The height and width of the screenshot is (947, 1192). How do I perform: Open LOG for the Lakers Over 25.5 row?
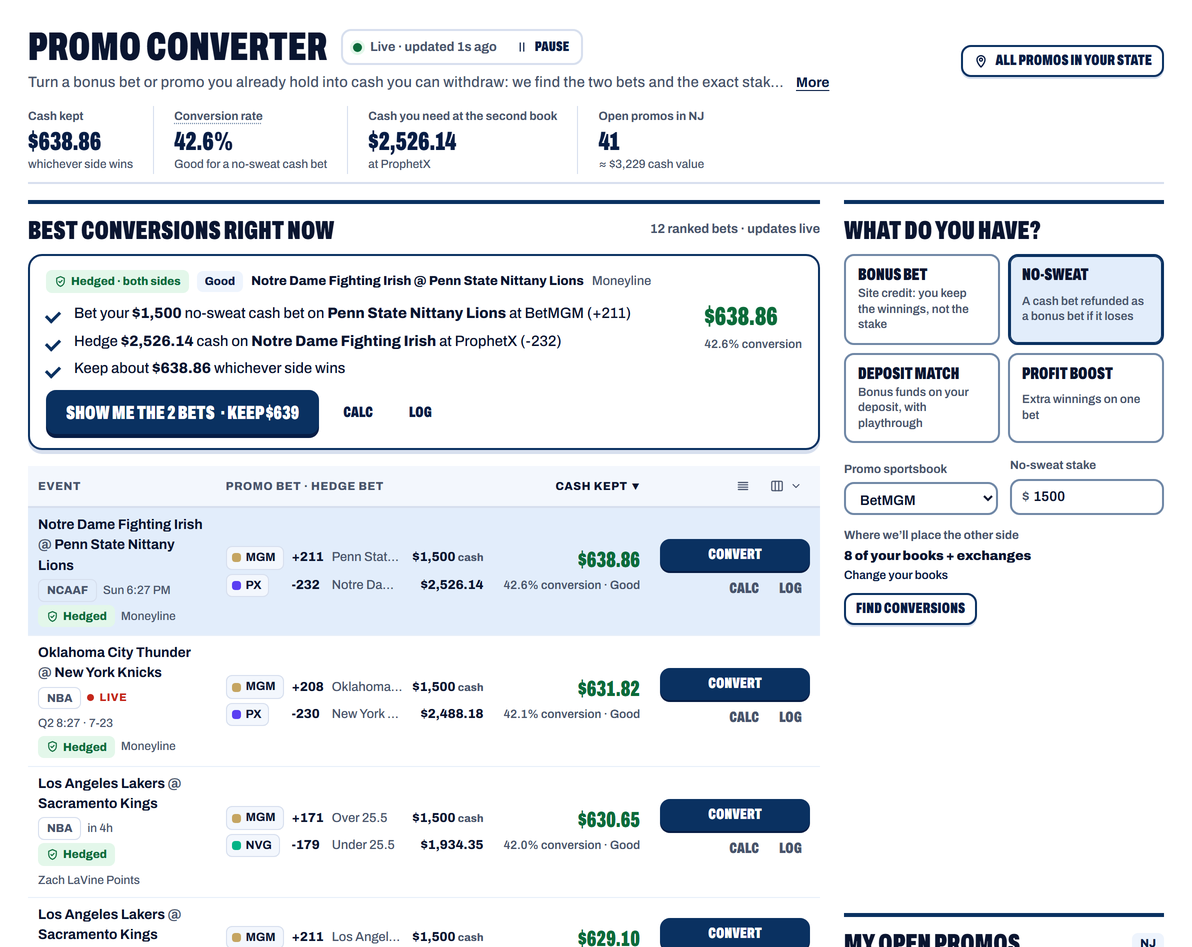coord(790,847)
